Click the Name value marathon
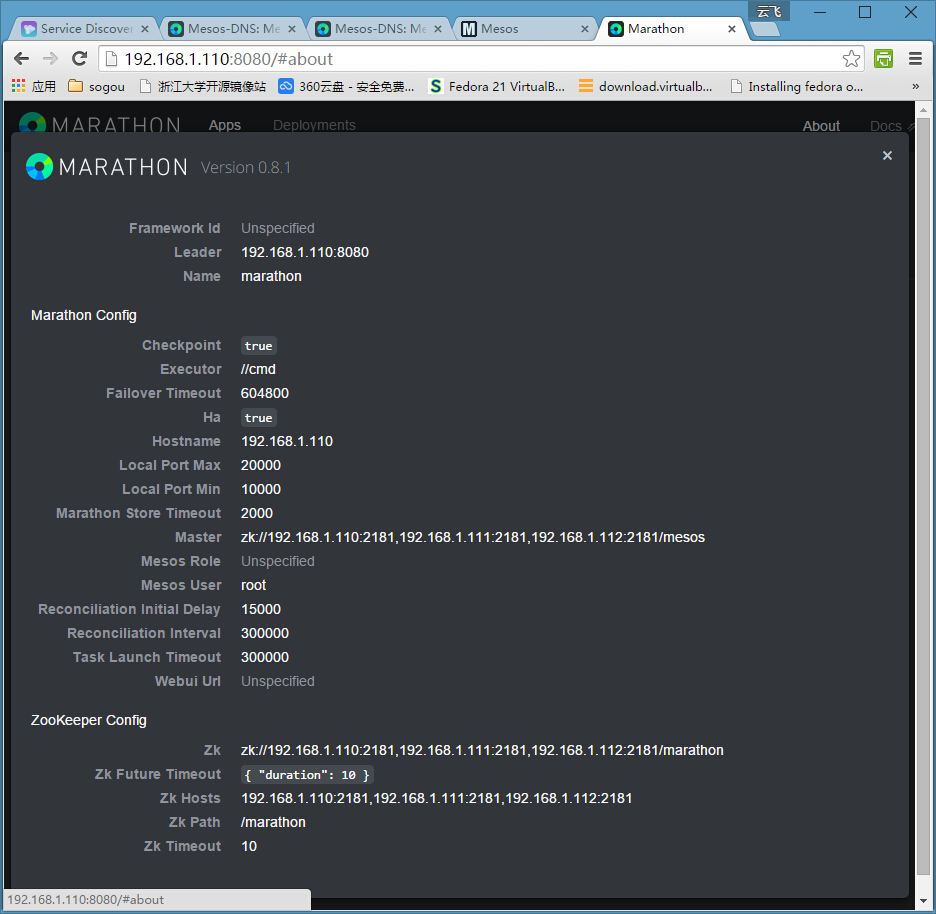The height and width of the screenshot is (914, 936). click(x=271, y=276)
